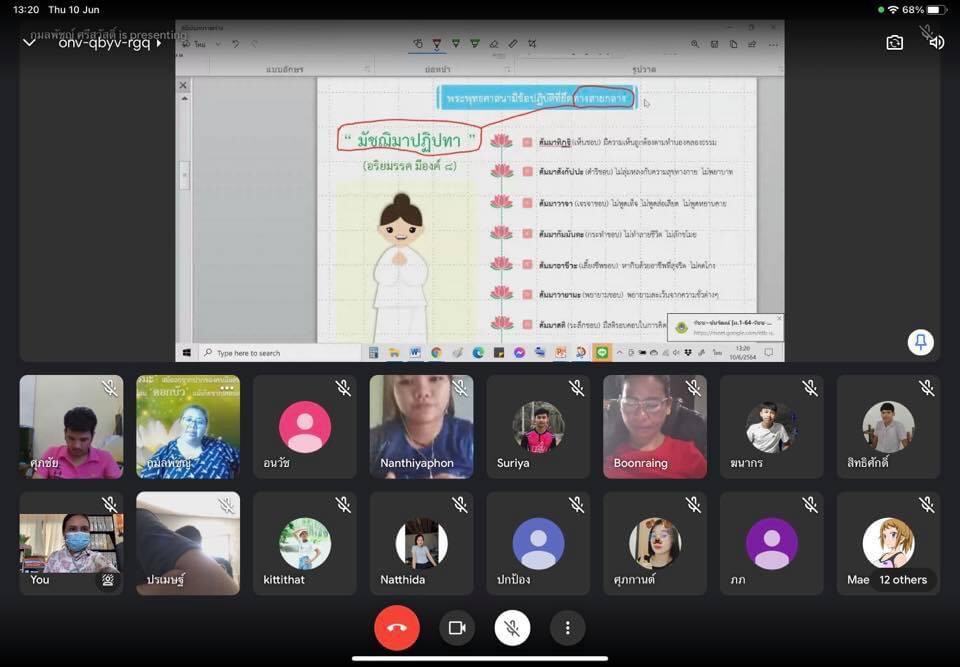Toggle the camera on or off
This screenshot has height=667, width=960.
tap(457, 628)
